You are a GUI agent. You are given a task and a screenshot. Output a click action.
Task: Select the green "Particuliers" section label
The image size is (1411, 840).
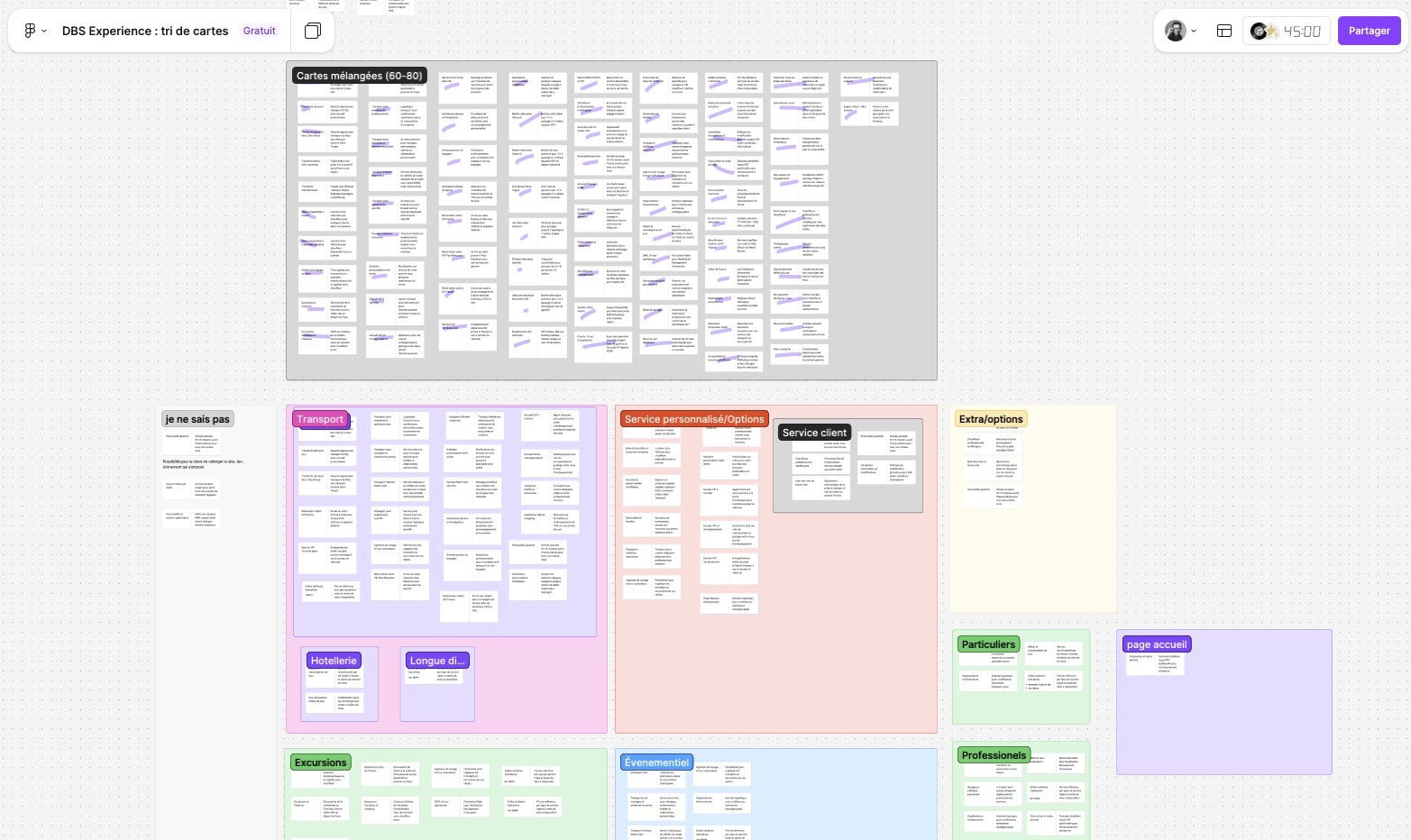pyautogui.click(x=988, y=644)
